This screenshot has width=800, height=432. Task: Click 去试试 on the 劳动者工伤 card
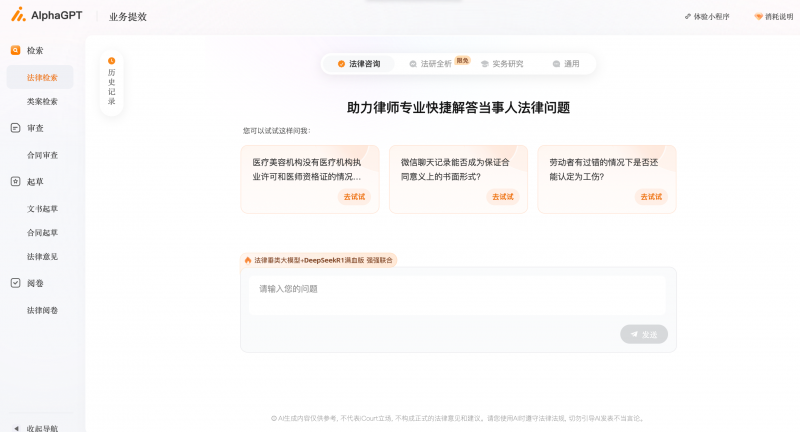pyautogui.click(x=651, y=197)
